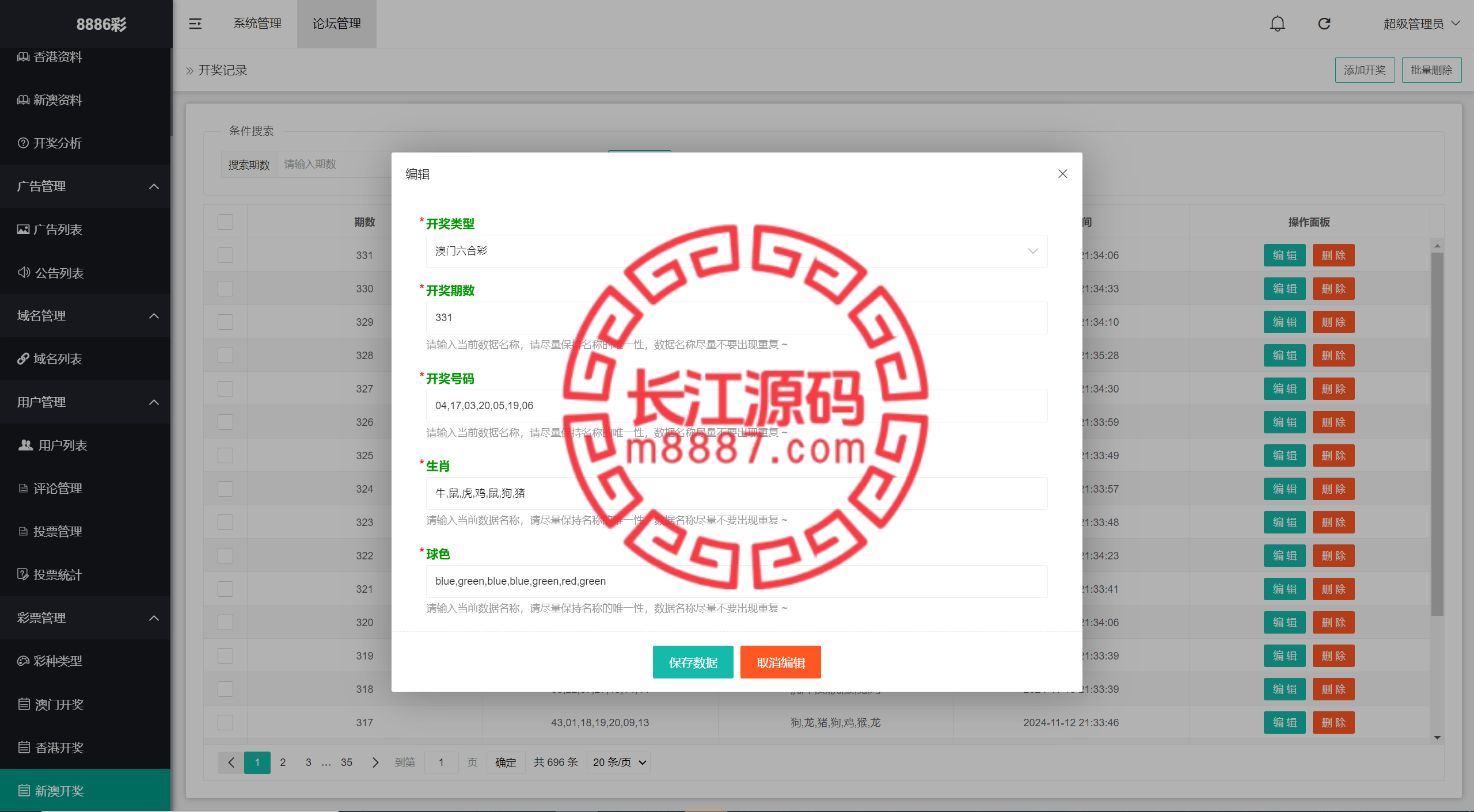Switch to the 论坛管理 tab
The height and width of the screenshot is (812, 1474).
(337, 24)
